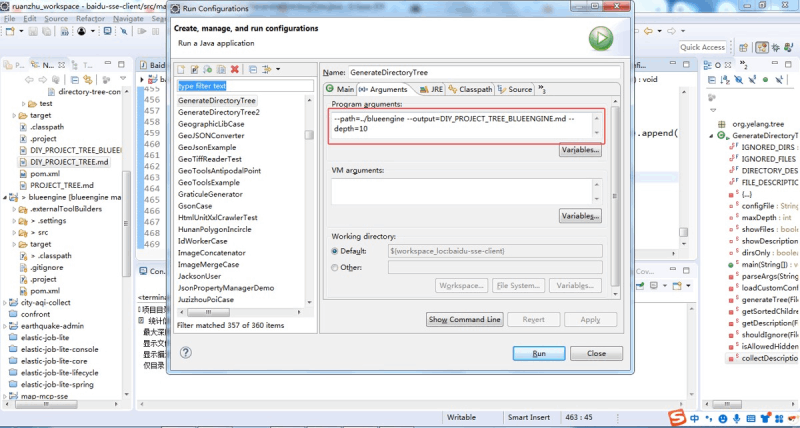The image size is (800, 428).
Task: Switch to the Debug perspective icon
Action: click(776, 47)
